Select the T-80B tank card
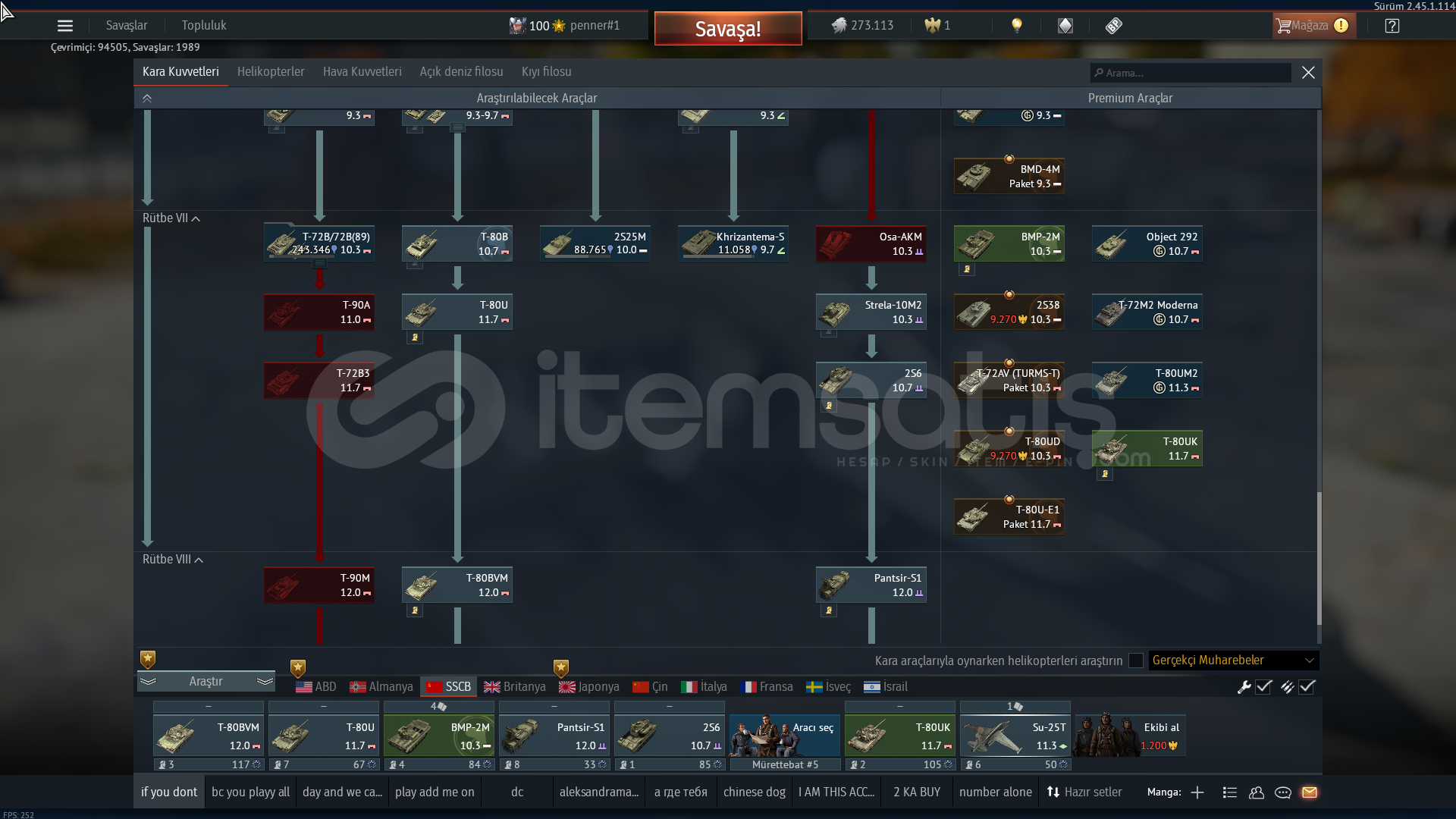This screenshot has height=819, width=1456. pos(457,243)
